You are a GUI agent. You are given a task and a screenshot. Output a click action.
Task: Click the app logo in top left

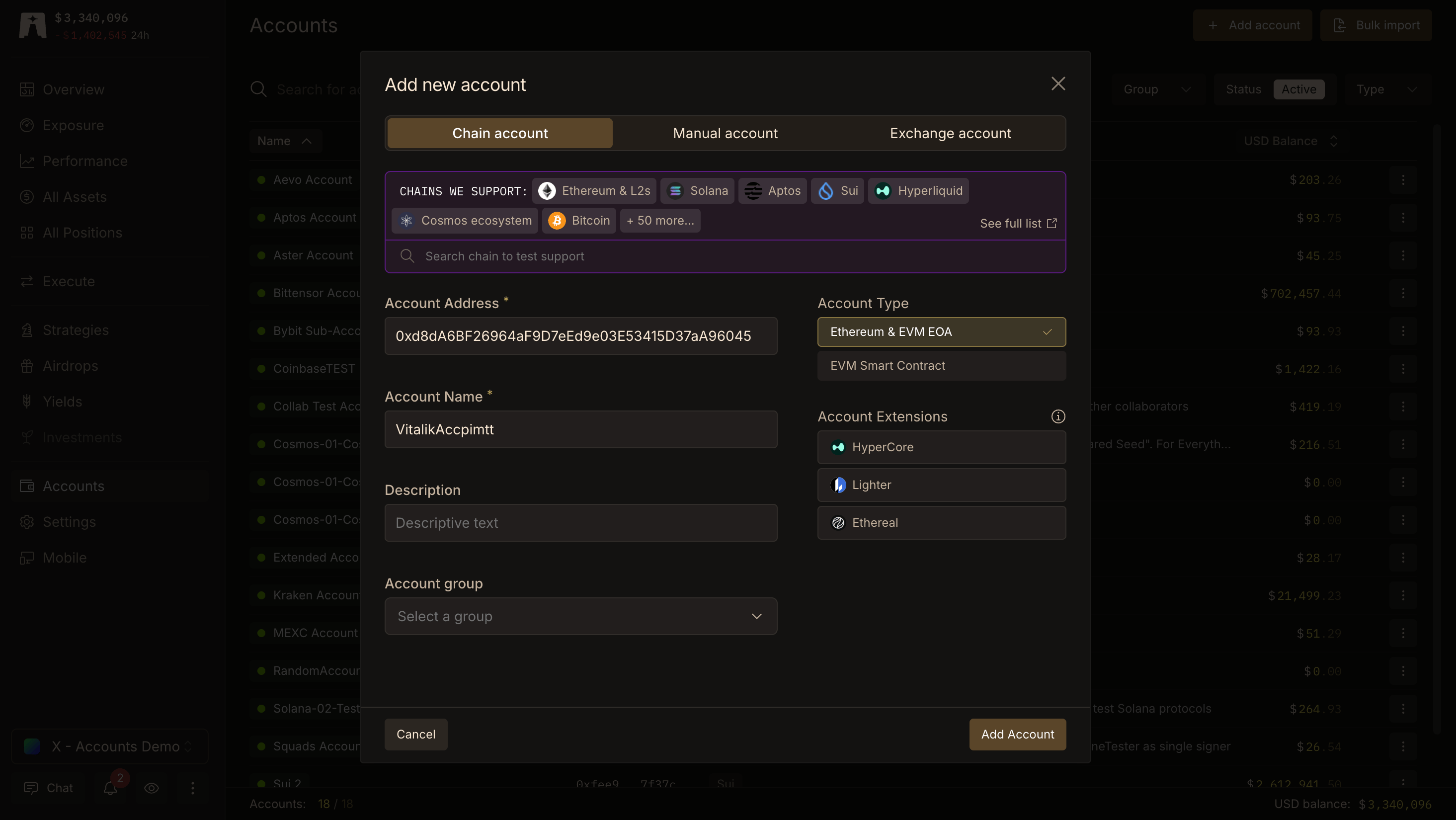(x=32, y=25)
